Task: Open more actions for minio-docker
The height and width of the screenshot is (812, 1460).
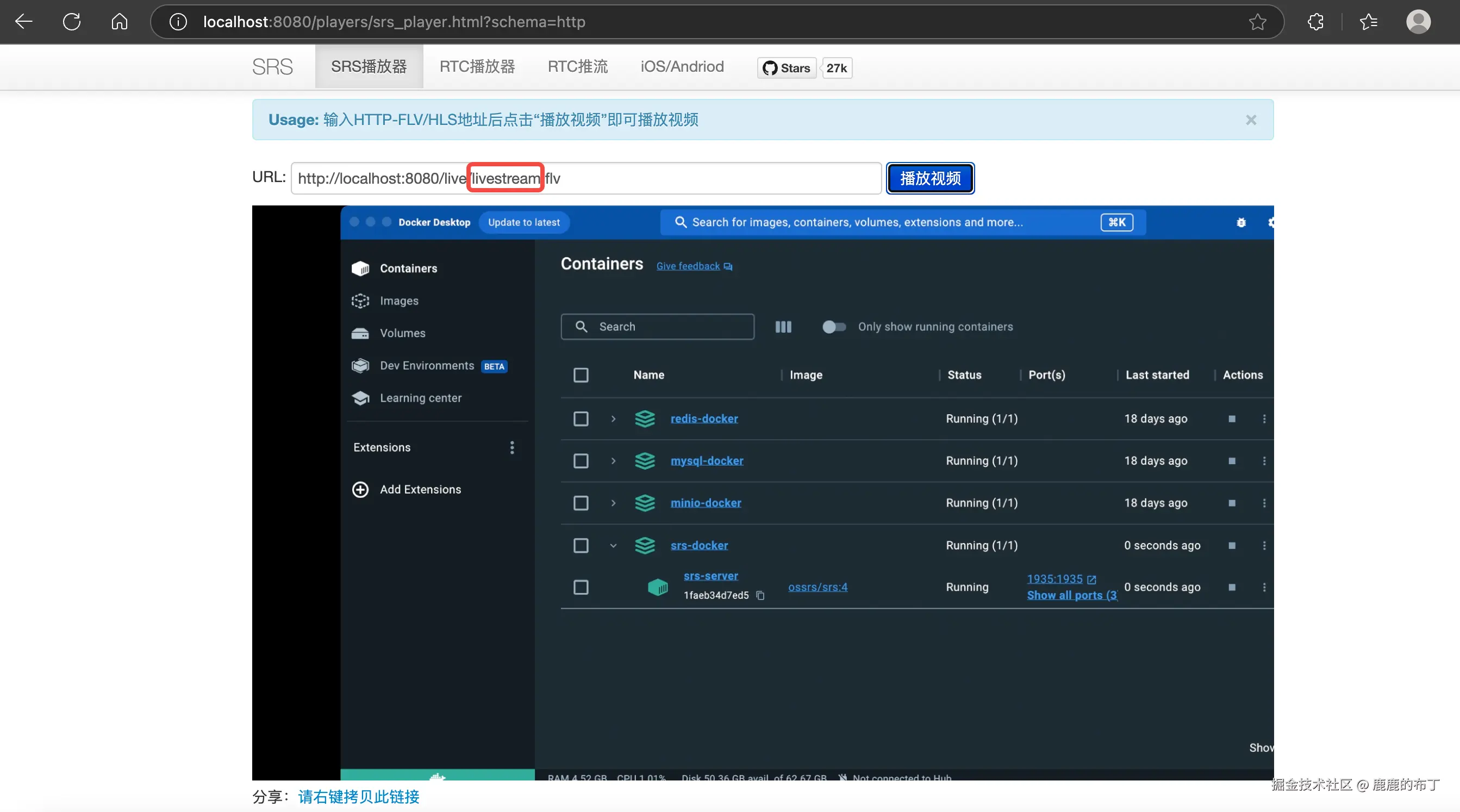Action: pyautogui.click(x=1264, y=503)
